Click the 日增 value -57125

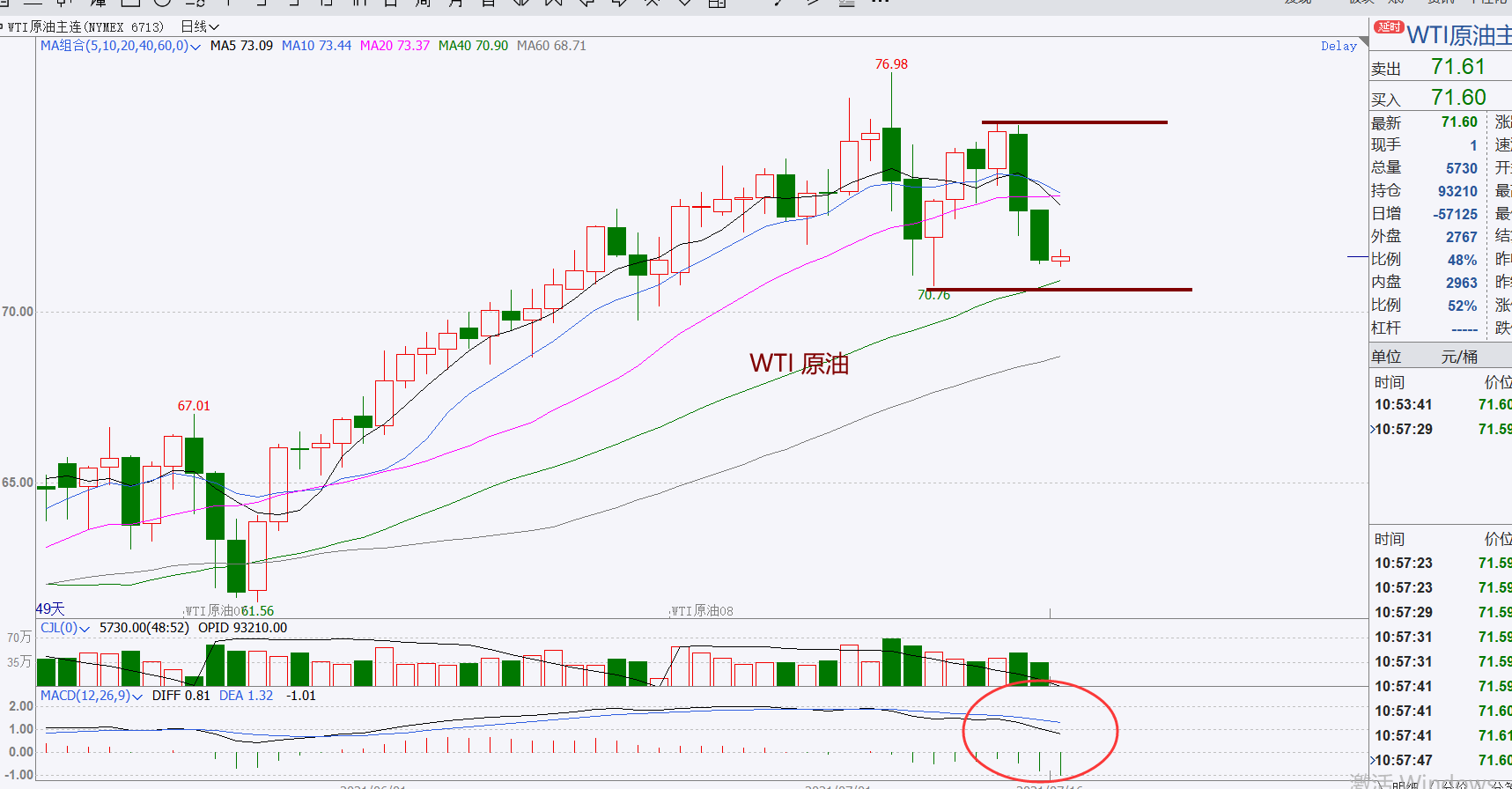(x=1456, y=214)
